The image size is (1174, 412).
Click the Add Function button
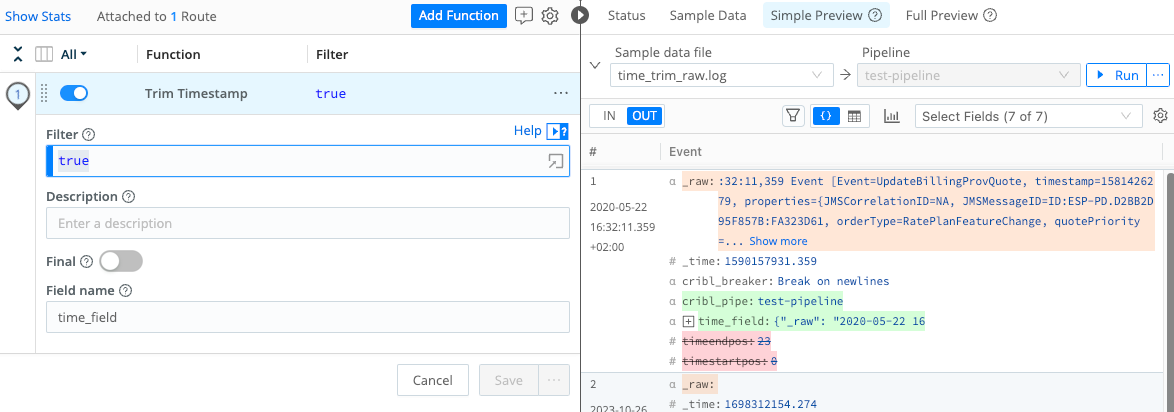459,16
